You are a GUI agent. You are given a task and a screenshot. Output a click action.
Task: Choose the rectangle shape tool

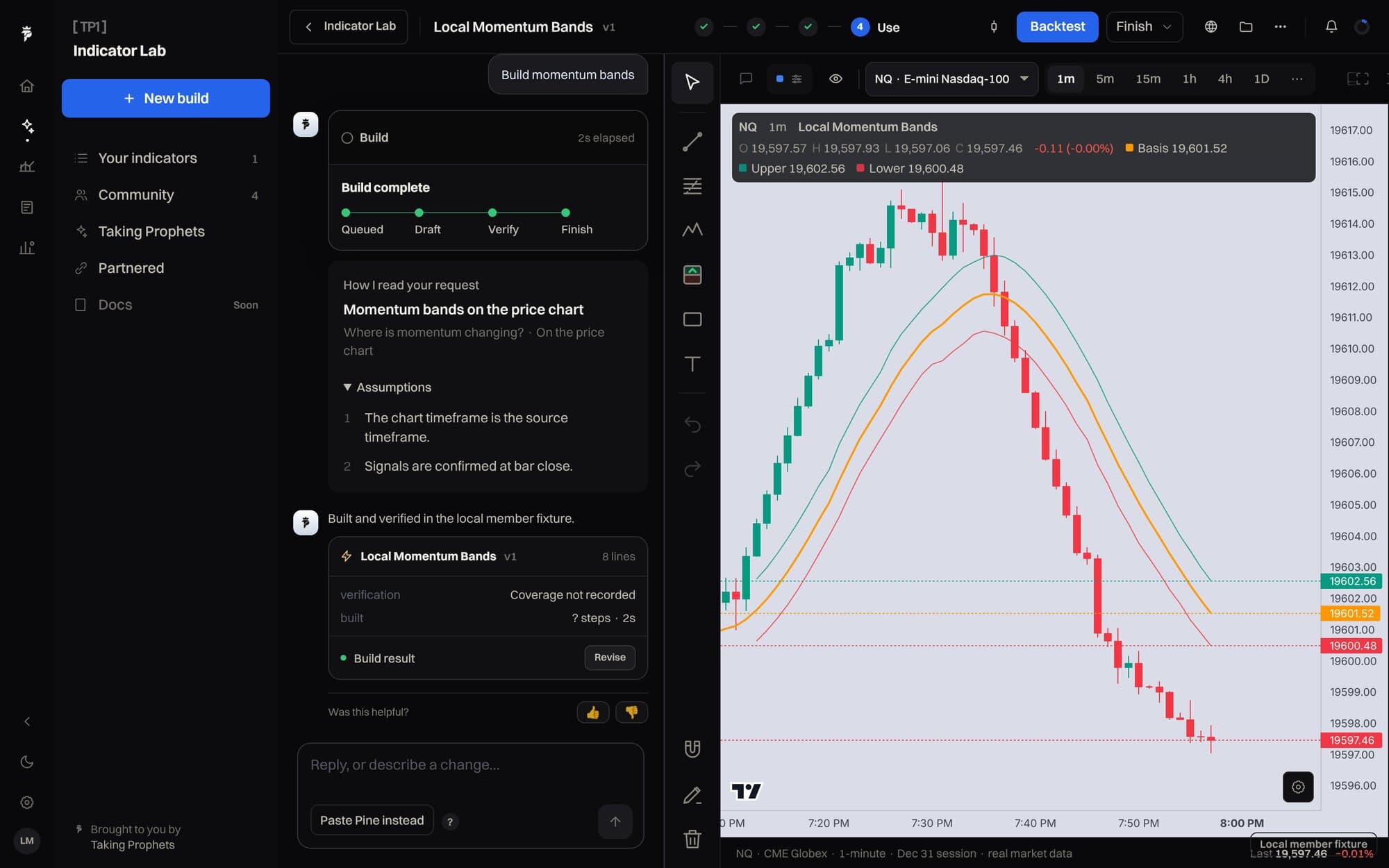[x=692, y=319]
